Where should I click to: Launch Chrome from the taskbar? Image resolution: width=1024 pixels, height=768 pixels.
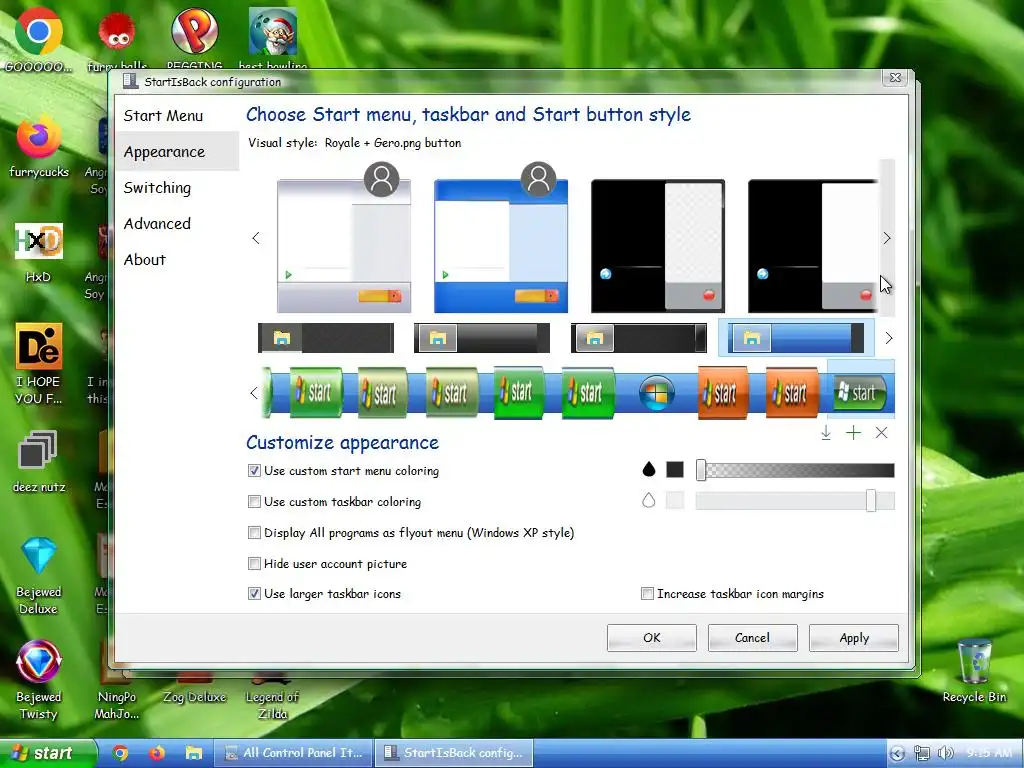pos(120,753)
